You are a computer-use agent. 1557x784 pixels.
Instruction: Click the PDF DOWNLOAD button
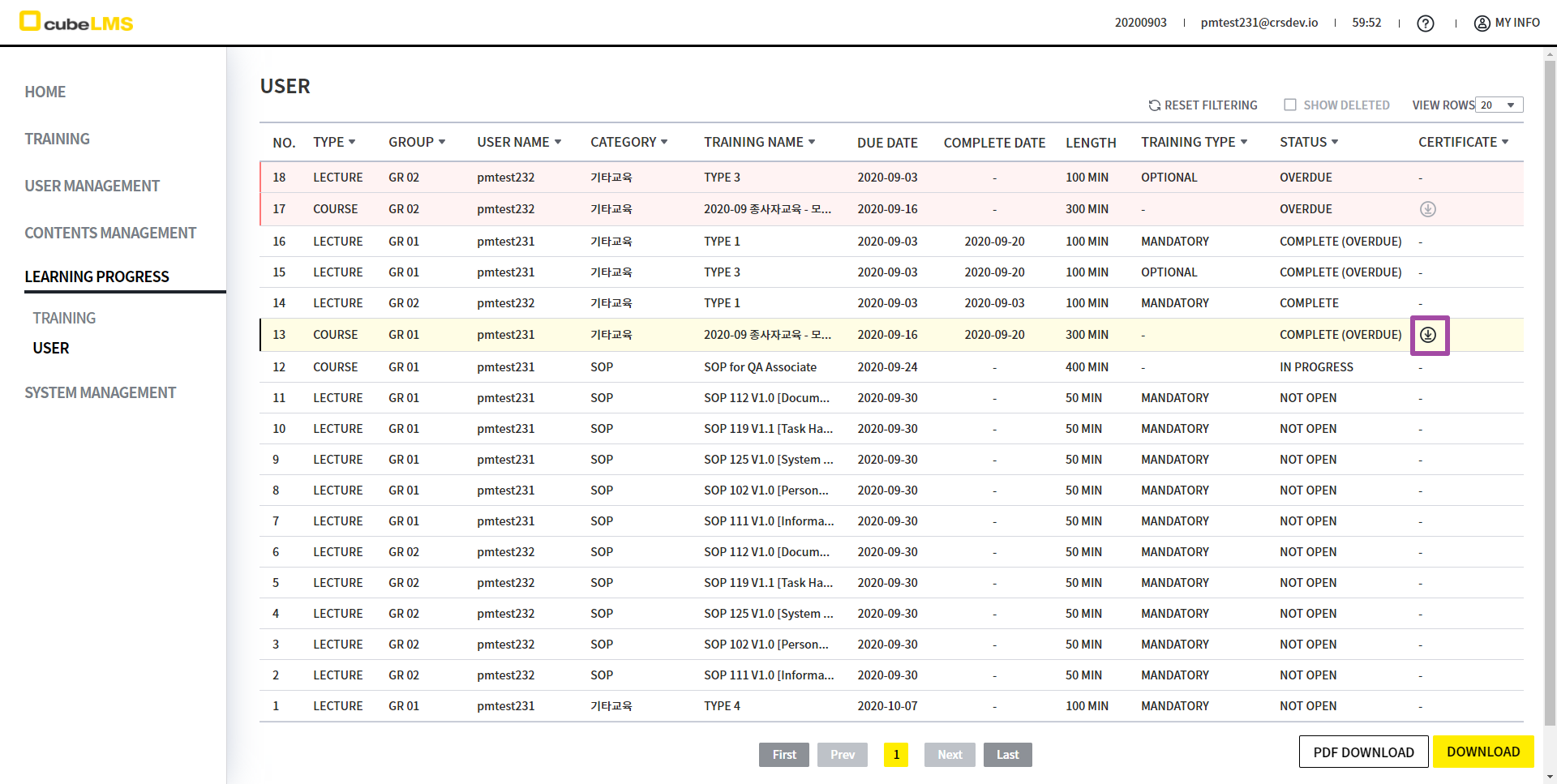(1363, 752)
